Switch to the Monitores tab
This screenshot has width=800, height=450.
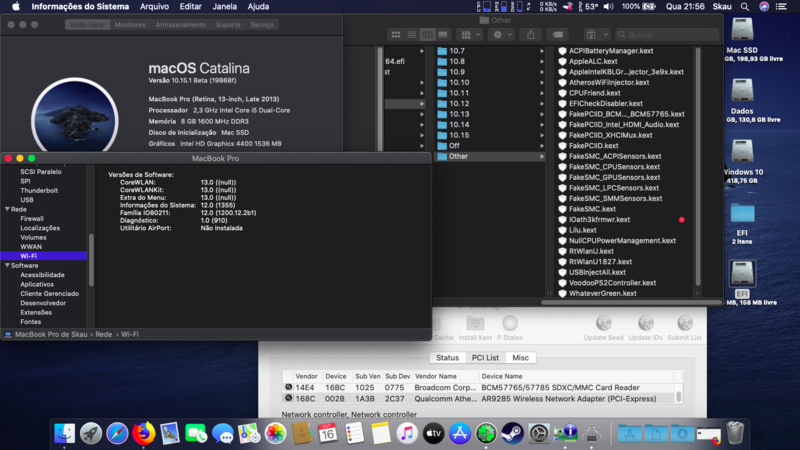point(130,24)
